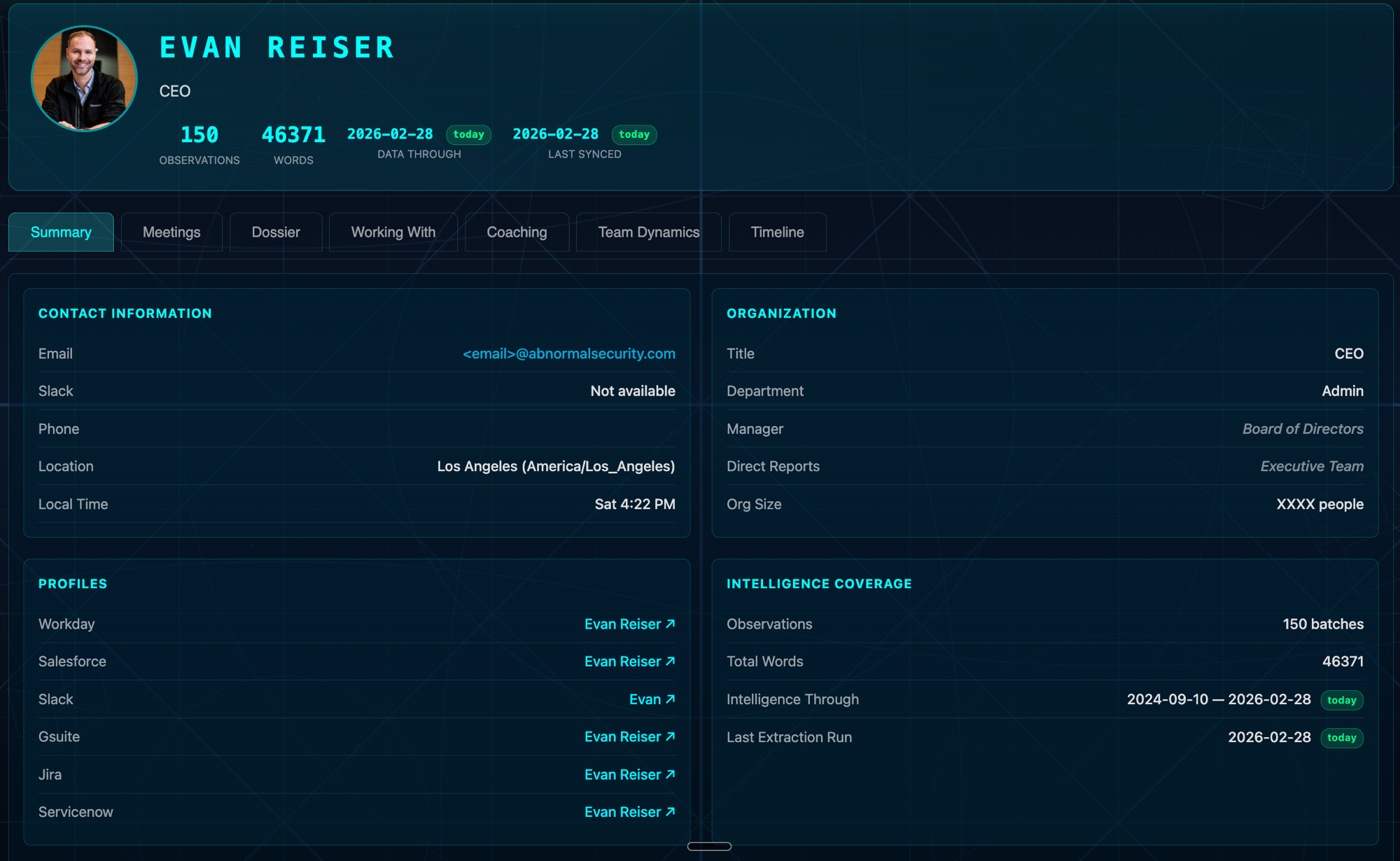Click the Manager value 'Board of Directors'

[x=1303, y=429]
